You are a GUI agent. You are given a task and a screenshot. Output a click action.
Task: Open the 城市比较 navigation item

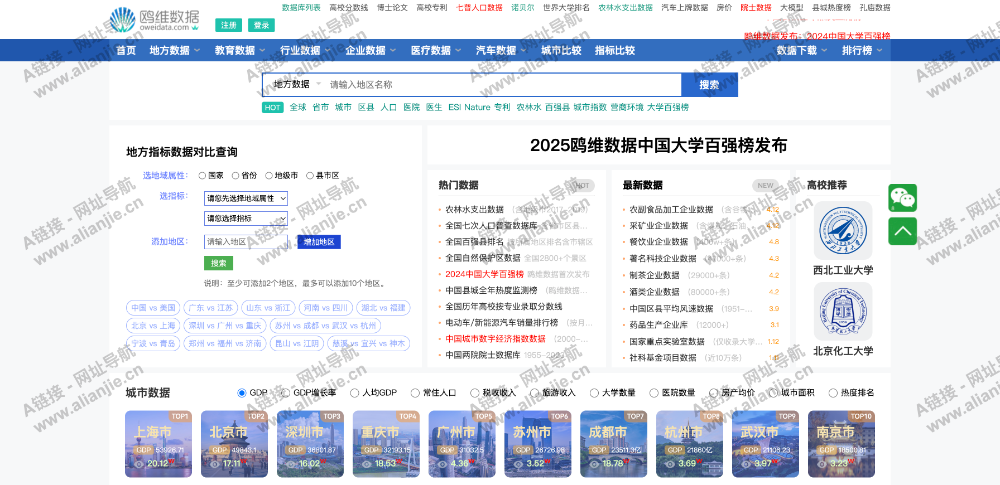561,50
